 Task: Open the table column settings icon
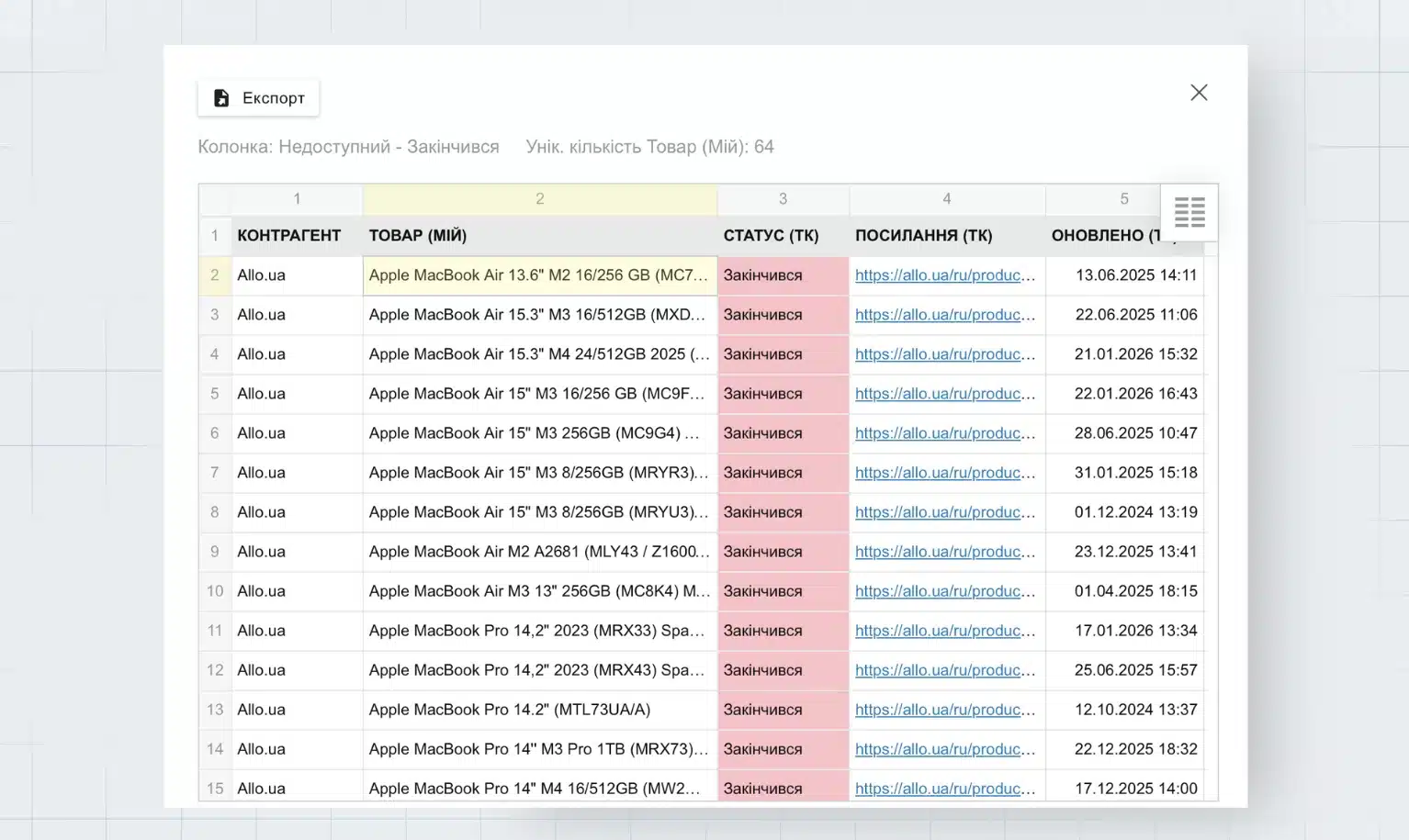[x=1189, y=212]
